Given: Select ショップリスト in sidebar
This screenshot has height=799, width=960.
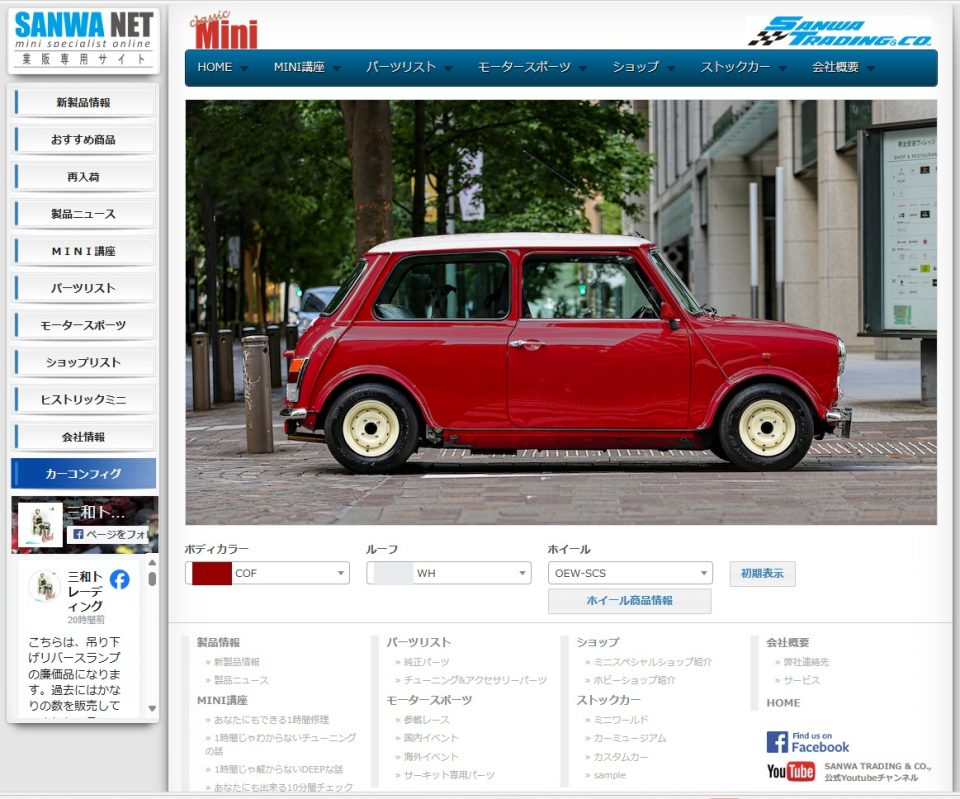Looking at the screenshot, I should coord(83,362).
